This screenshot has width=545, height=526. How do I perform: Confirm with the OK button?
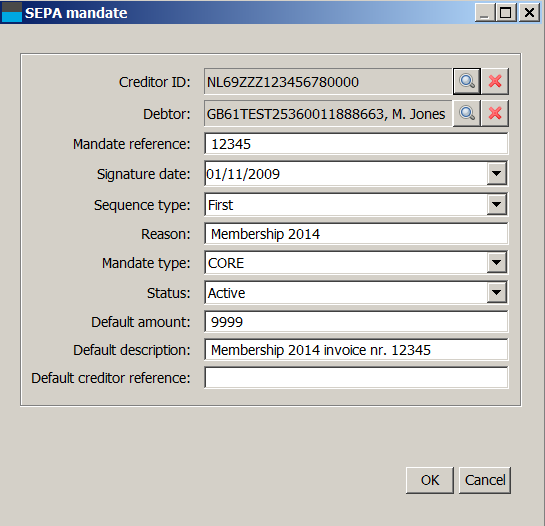(430, 480)
